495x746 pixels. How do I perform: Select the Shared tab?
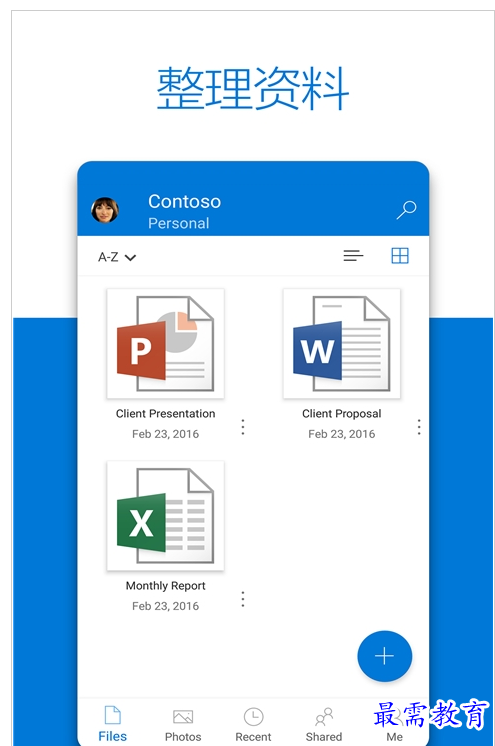click(x=324, y=725)
